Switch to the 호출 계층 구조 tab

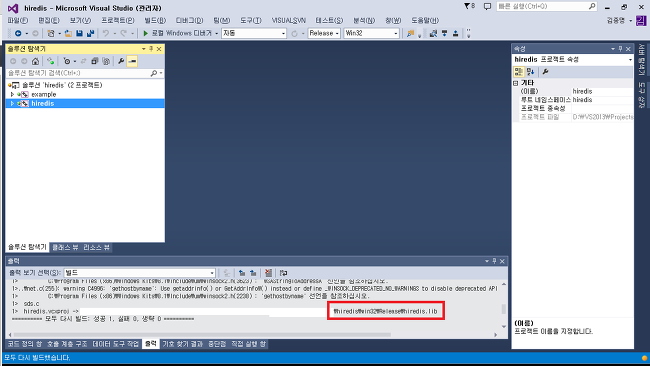[67, 344]
